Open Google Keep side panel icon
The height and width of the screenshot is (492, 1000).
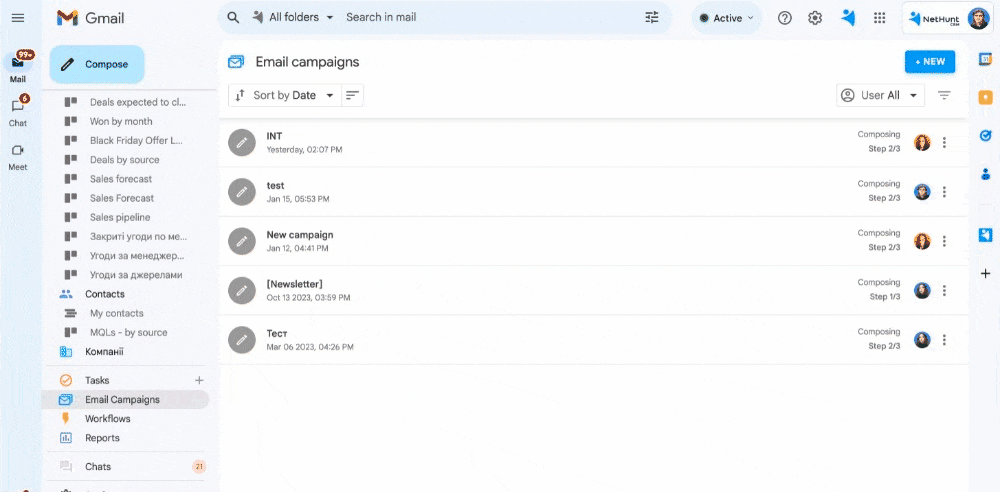(x=985, y=97)
